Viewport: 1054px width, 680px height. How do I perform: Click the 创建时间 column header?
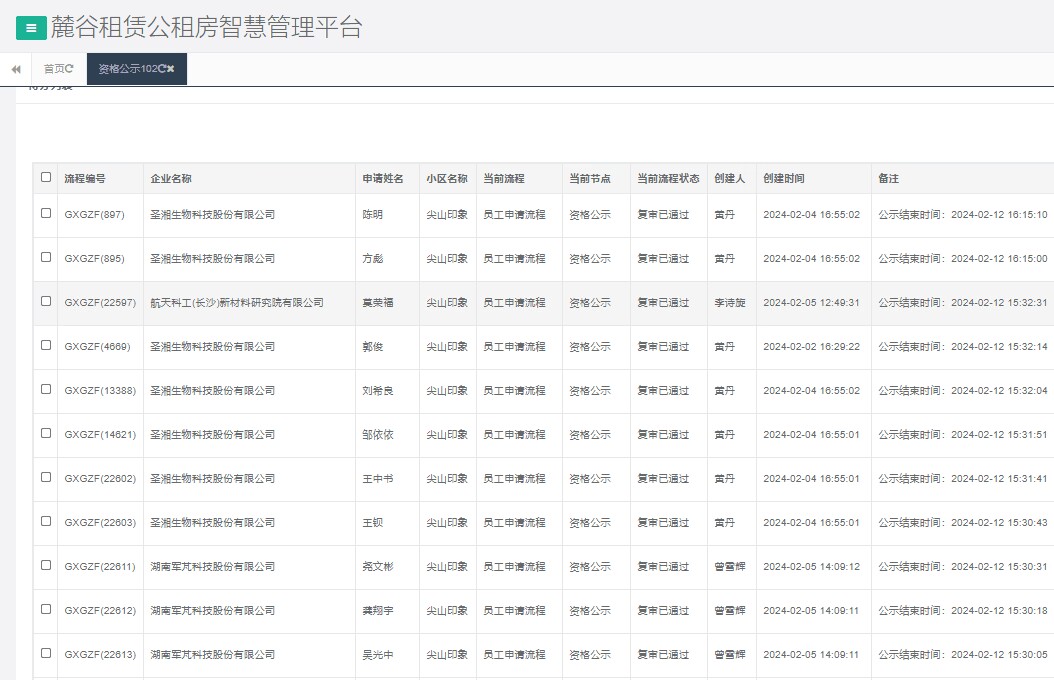(x=786, y=177)
